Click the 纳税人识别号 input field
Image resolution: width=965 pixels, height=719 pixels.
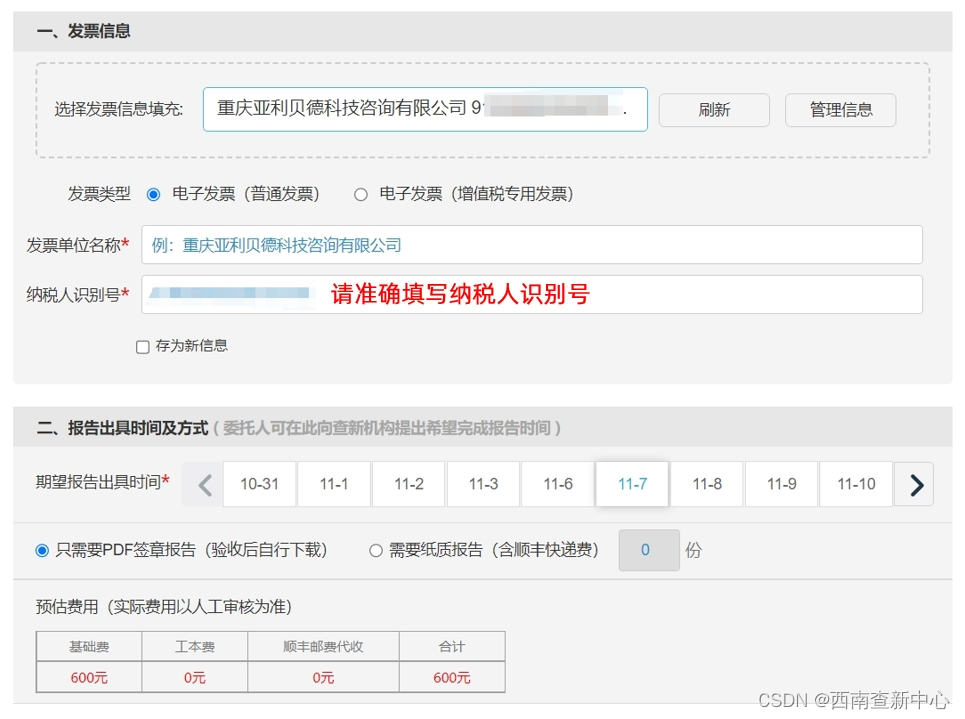(x=532, y=294)
